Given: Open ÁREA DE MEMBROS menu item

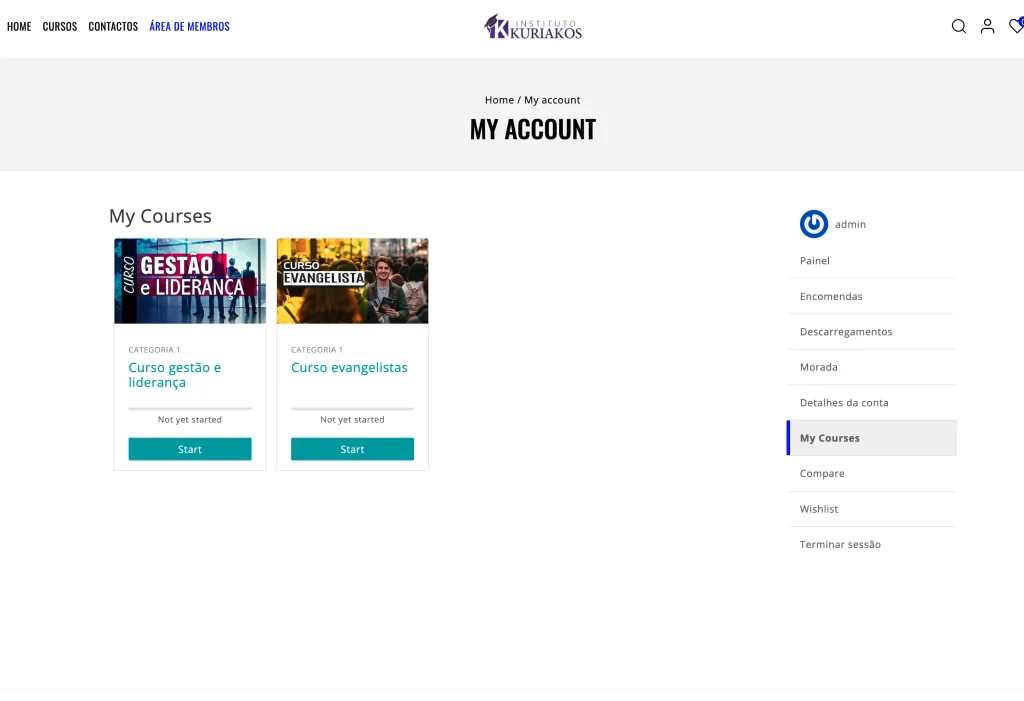Looking at the screenshot, I should (189, 27).
